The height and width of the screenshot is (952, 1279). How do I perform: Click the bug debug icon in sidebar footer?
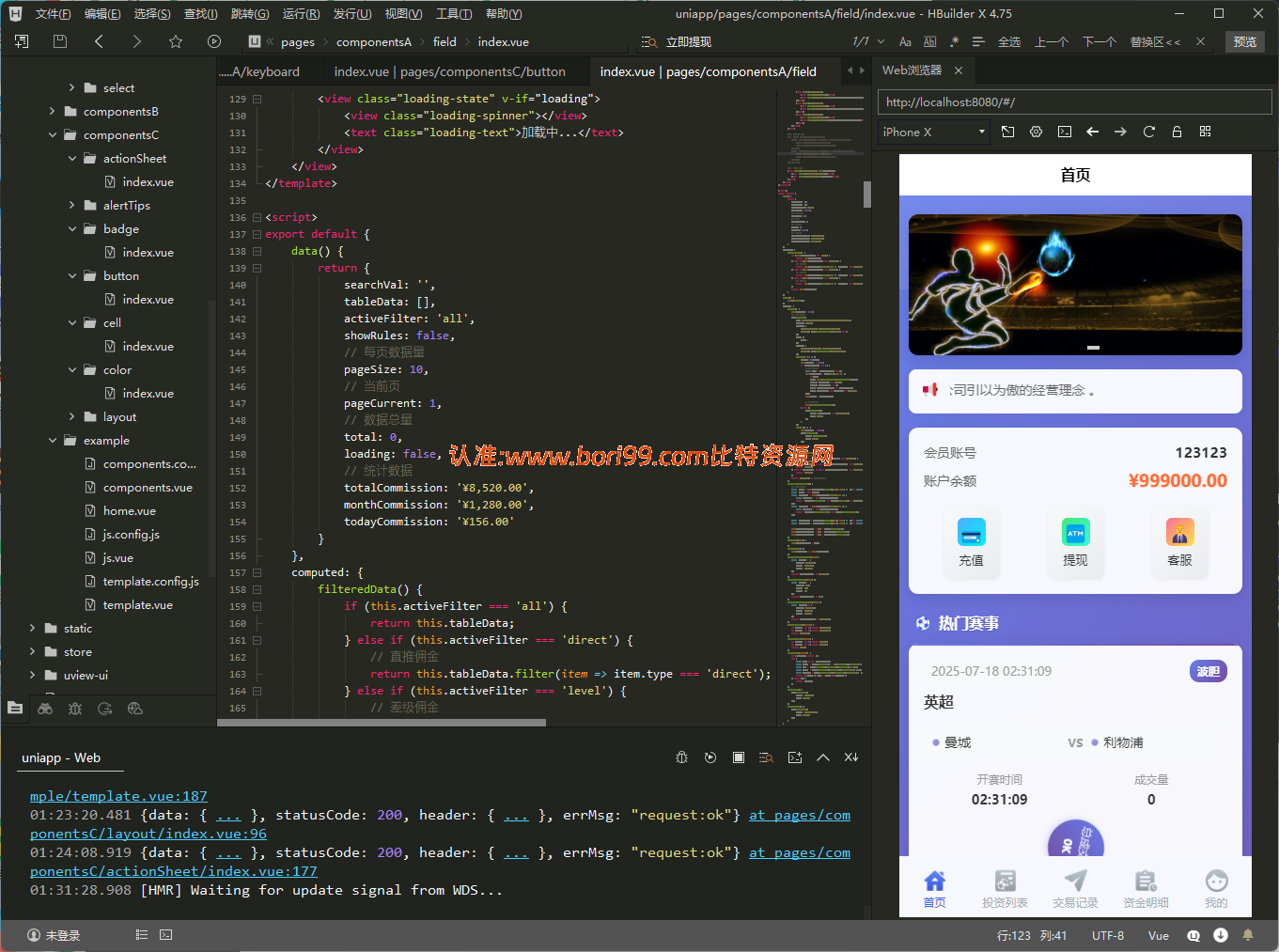[x=75, y=709]
